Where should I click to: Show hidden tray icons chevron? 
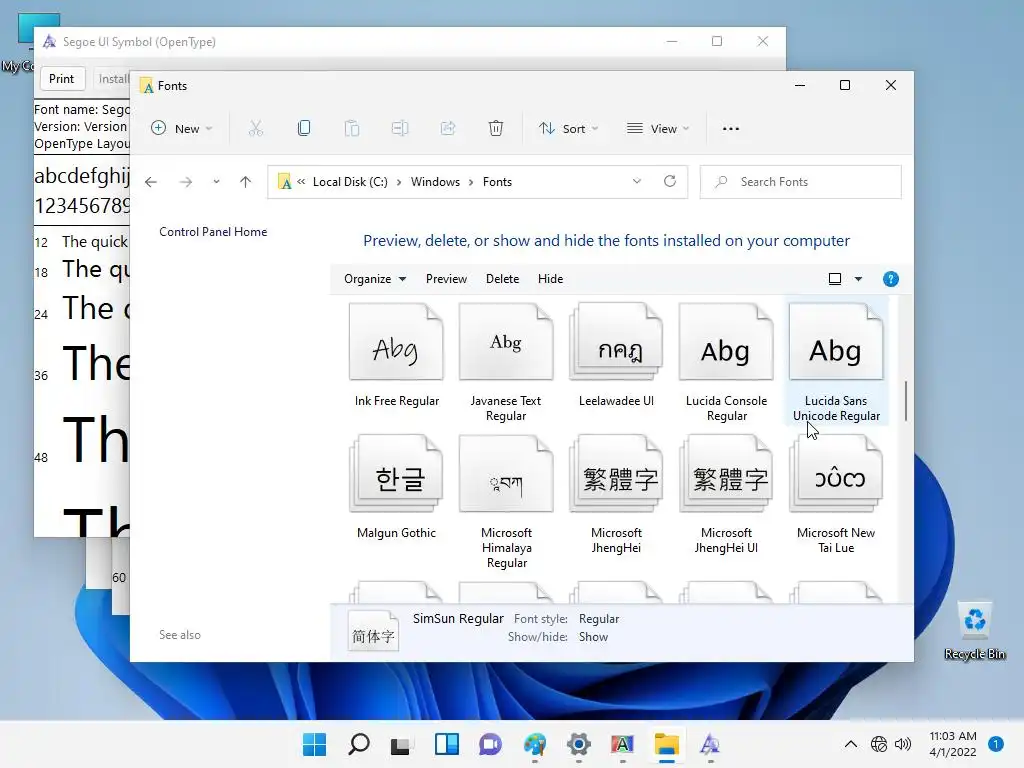(x=850, y=744)
